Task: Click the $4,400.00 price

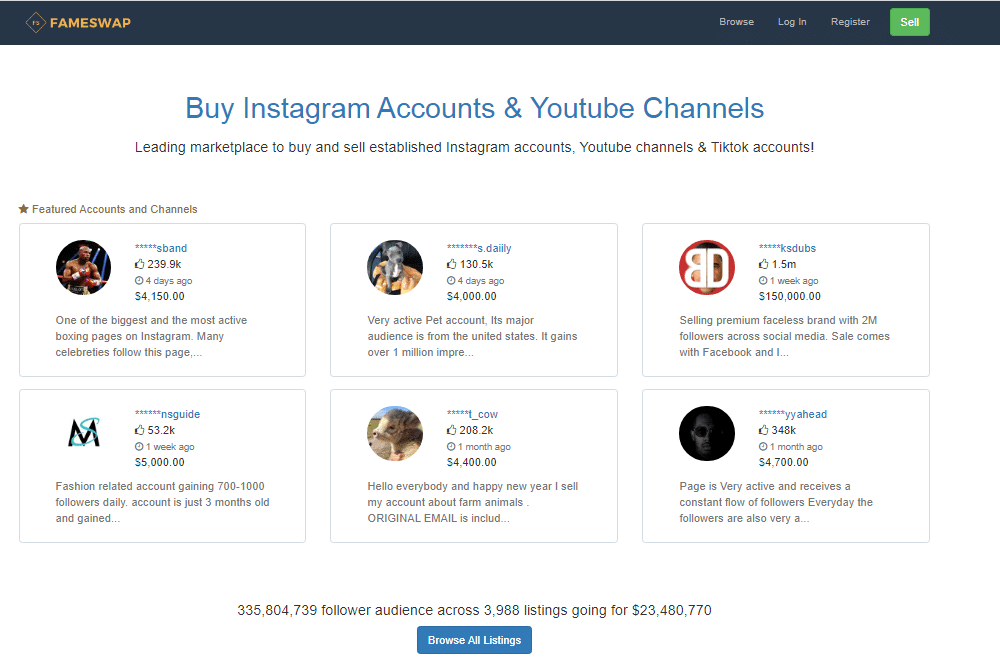Action: 471,462
